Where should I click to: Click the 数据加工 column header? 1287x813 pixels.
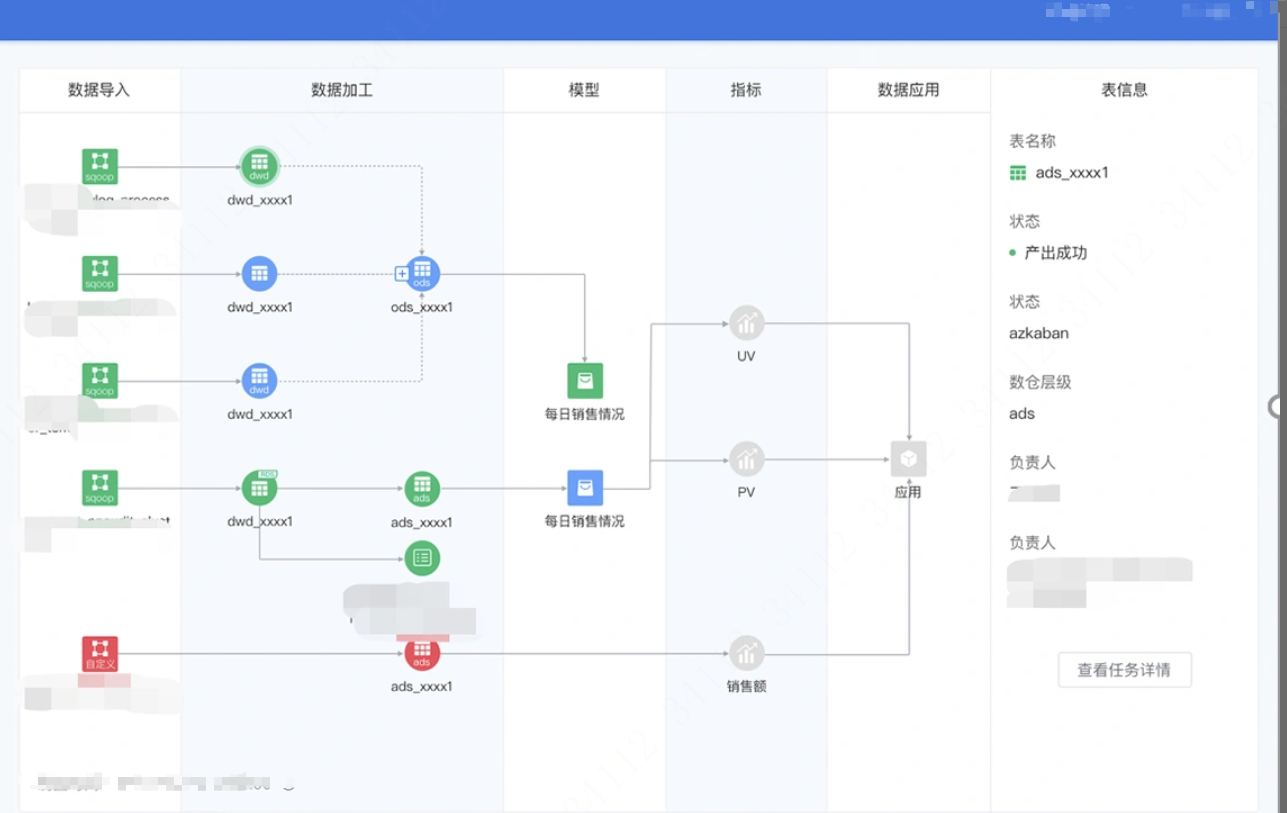342,90
